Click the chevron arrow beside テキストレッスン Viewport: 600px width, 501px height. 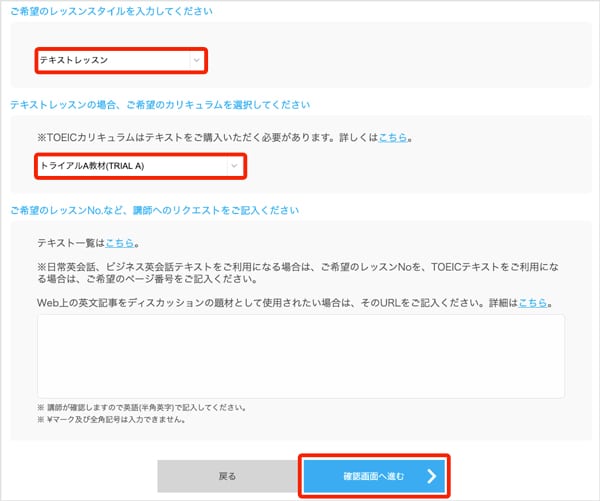[x=196, y=61]
